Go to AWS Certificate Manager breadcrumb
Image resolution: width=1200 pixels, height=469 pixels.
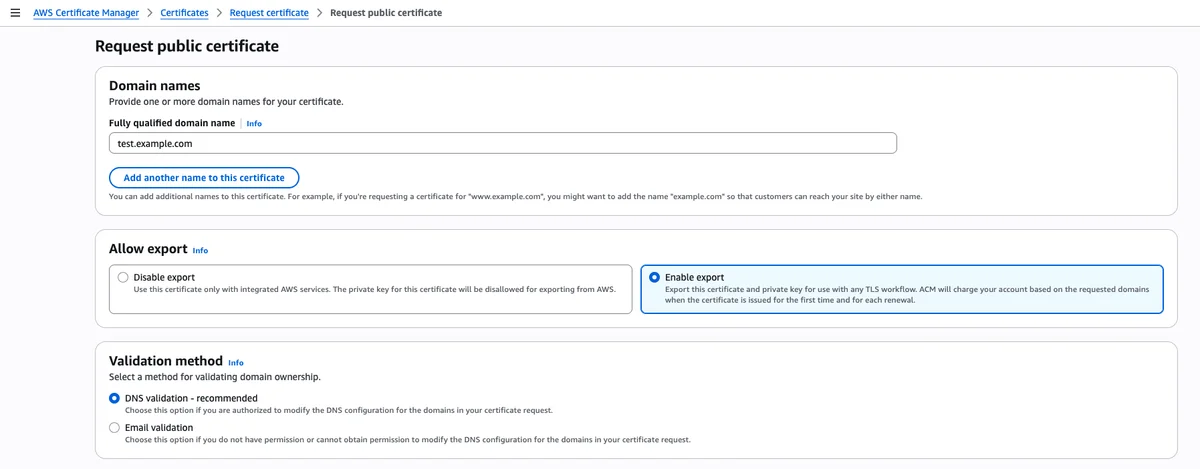(x=86, y=13)
